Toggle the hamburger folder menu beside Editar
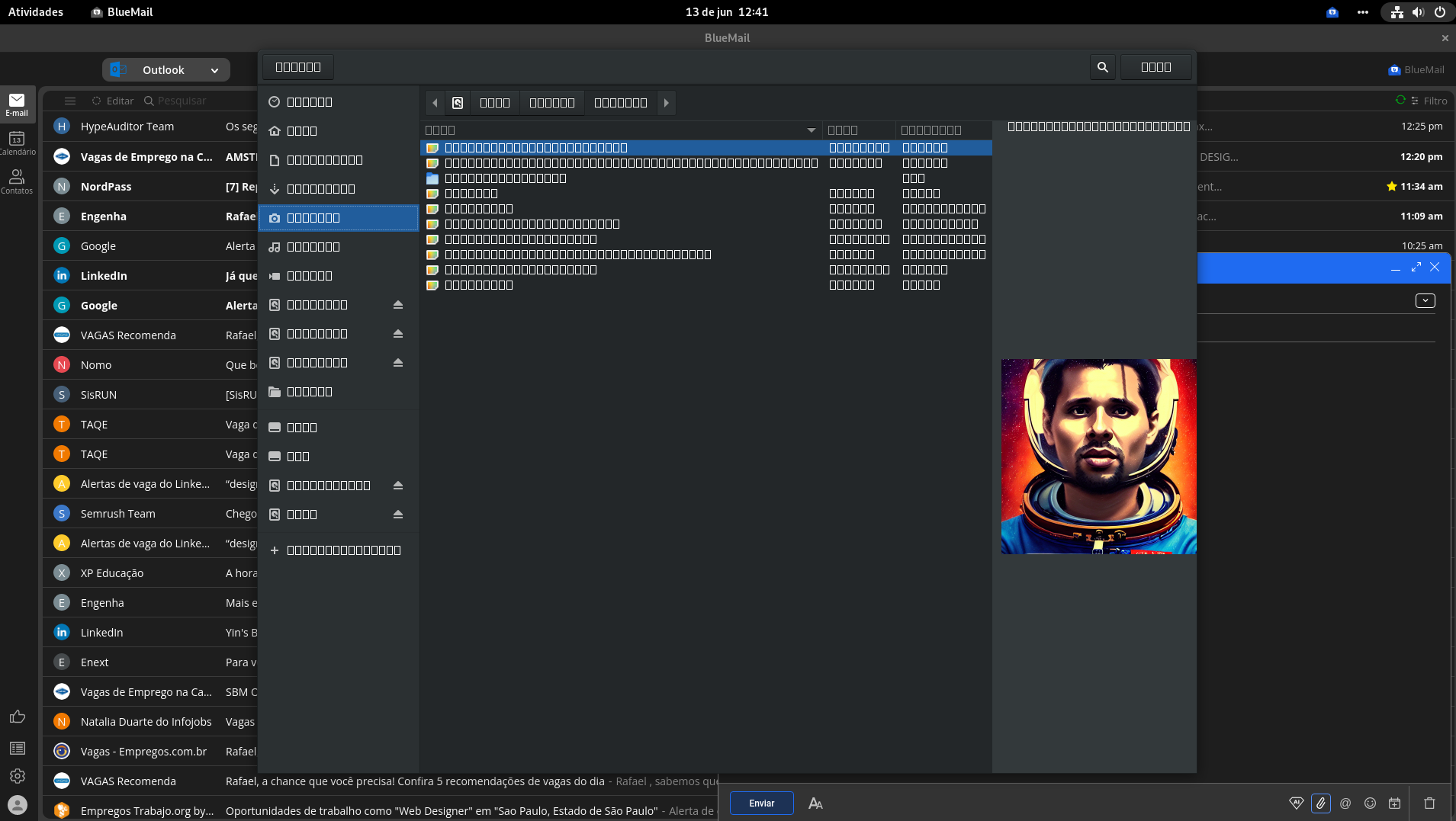 pyautogui.click(x=70, y=101)
